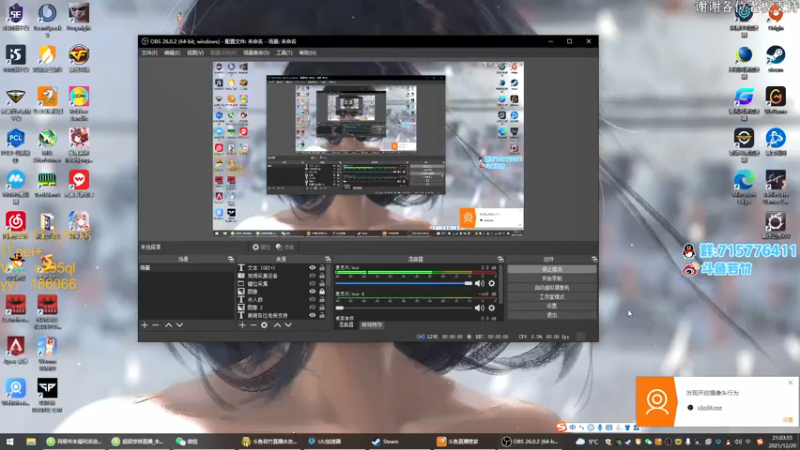This screenshot has height=450, width=800.
Task: Select the 场景 entry in the Scenes list
Action: point(186,267)
